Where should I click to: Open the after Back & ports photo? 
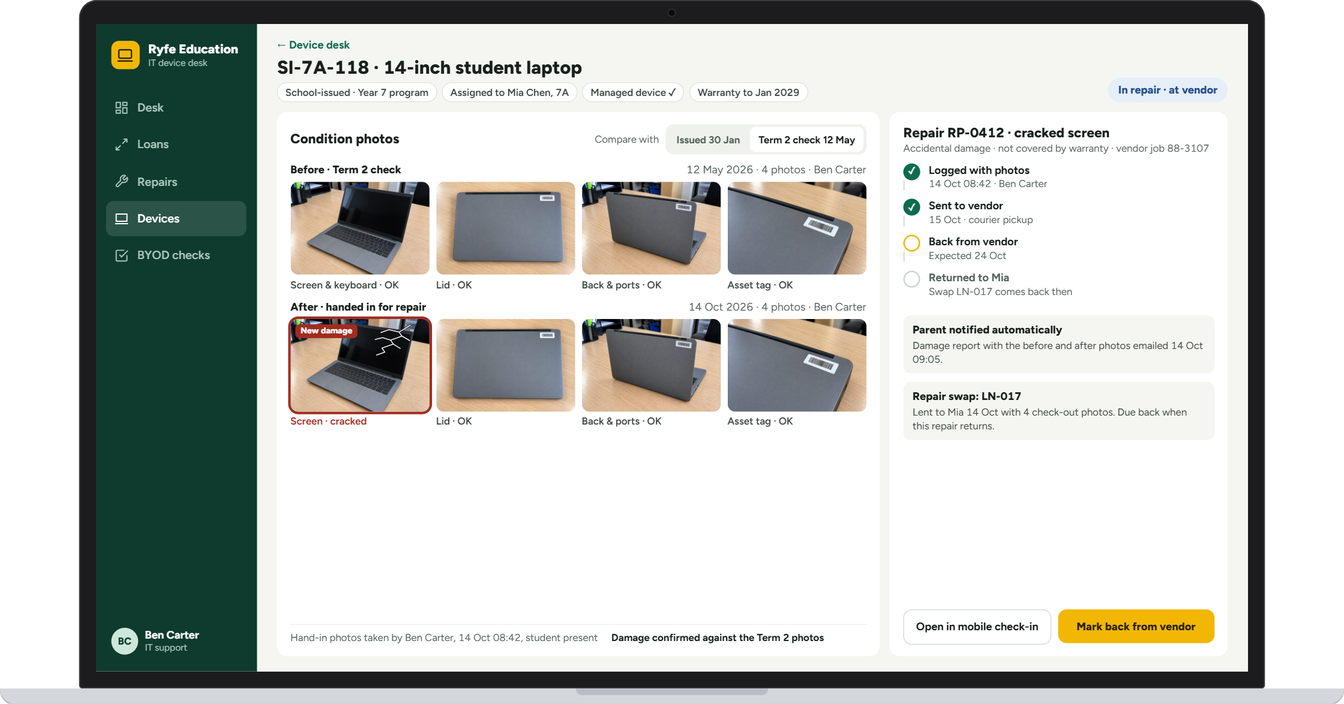pos(651,365)
